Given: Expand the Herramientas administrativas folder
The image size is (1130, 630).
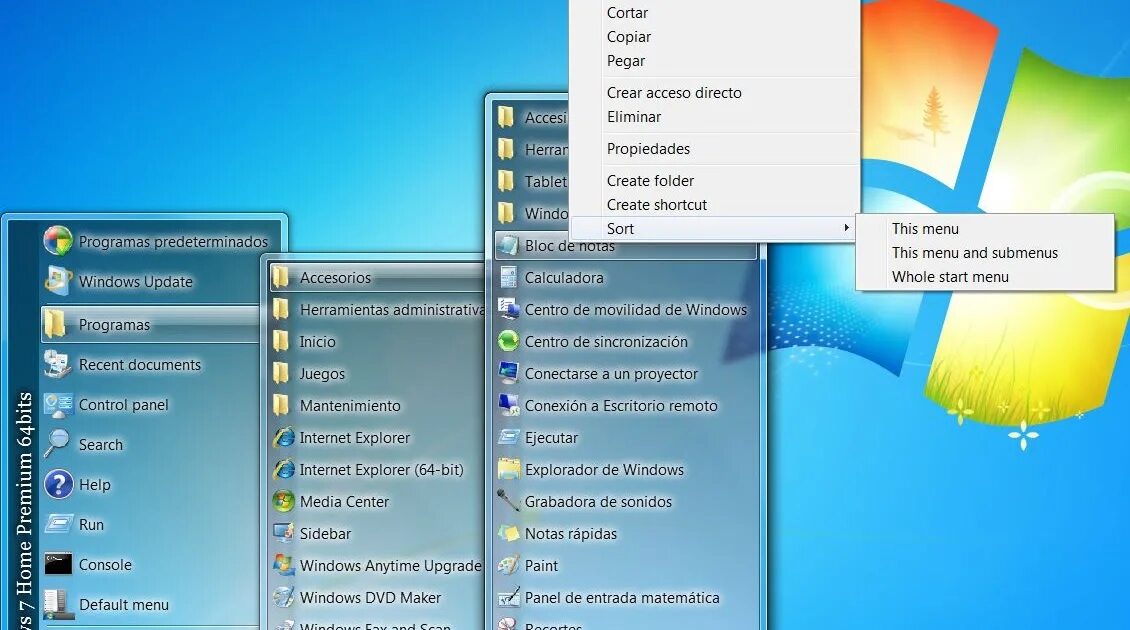Looking at the screenshot, I should pyautogui.click(x=378, y=309).
